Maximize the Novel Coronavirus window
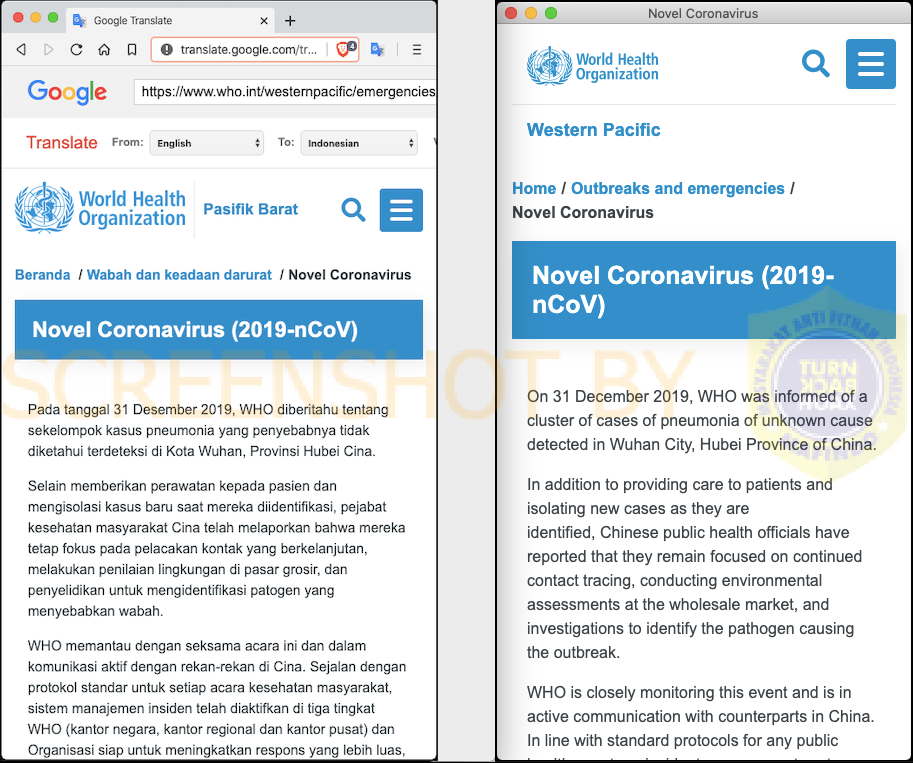Screen dimensions: 913x763 (551, 13)
